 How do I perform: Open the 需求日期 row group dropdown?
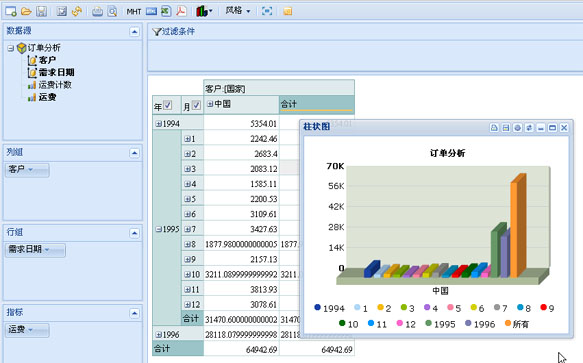[x=35, y=250]
